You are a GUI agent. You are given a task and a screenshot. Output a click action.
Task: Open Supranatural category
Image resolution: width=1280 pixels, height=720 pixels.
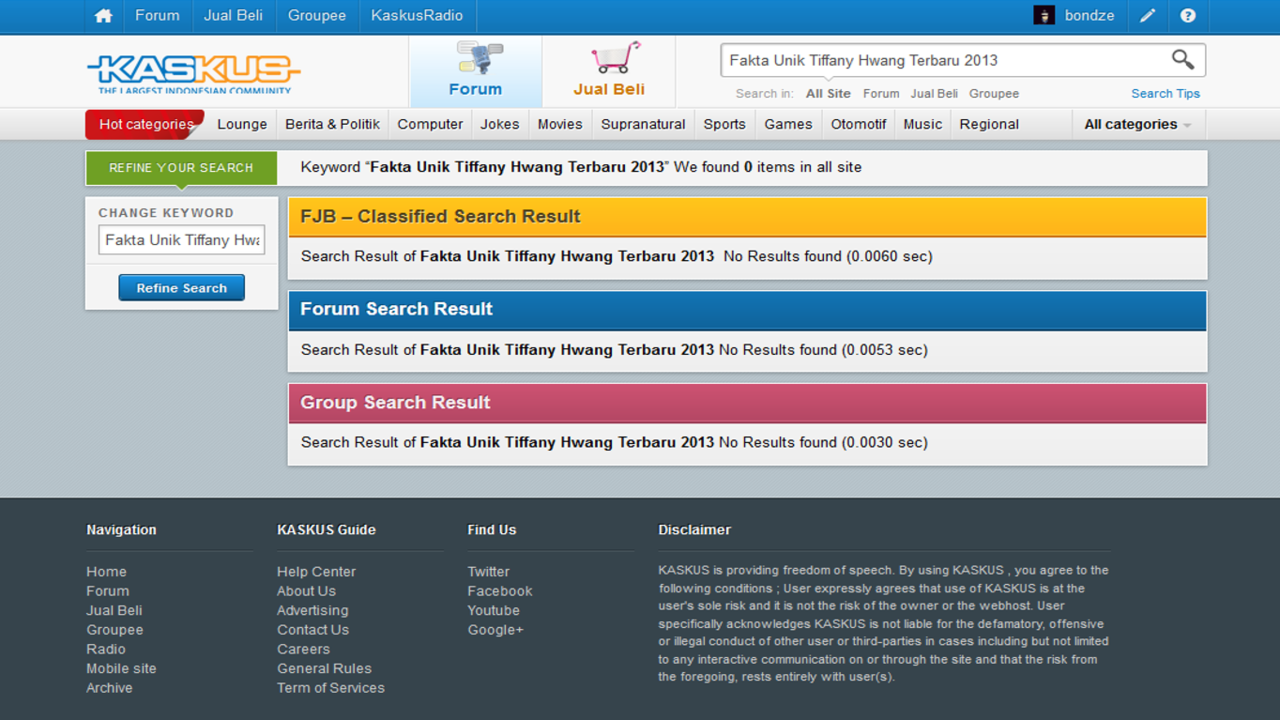coord(643,125)
